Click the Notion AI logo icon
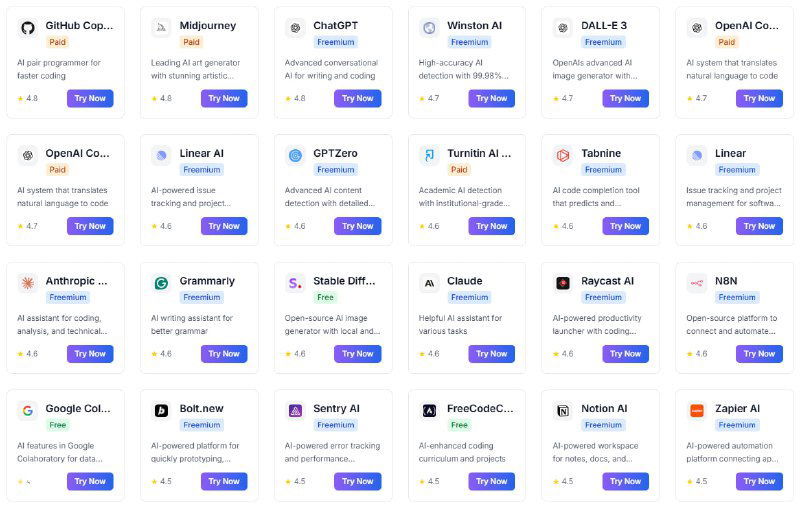The height and width of the screenshot is (508, 800). 563,410
